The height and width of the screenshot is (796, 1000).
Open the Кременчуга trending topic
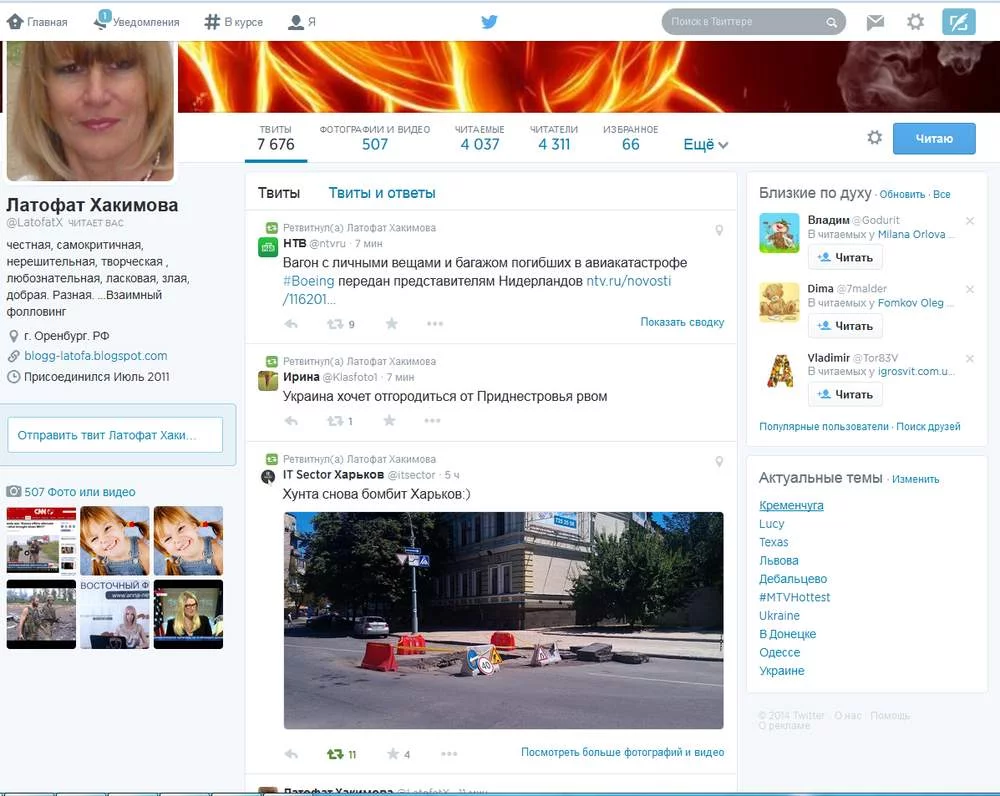[791, 505]
